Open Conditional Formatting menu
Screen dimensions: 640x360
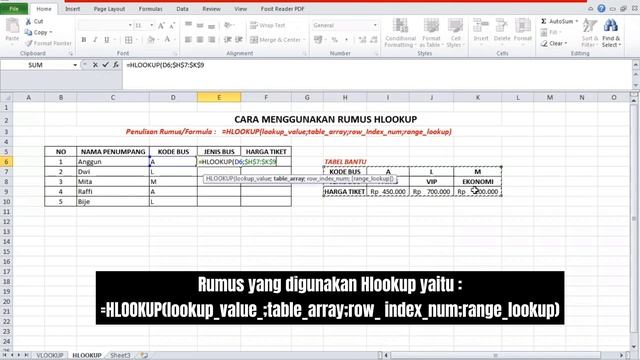point(400,33)
